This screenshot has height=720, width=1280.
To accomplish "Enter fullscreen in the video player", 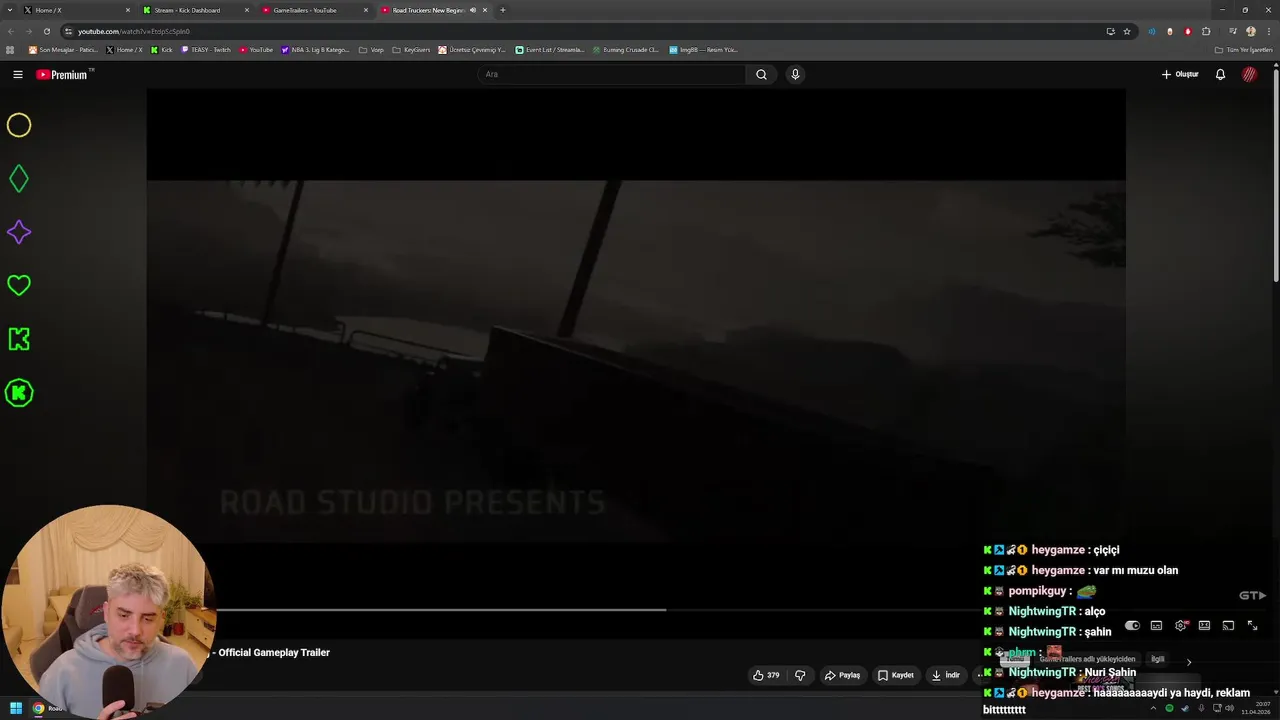I will [1252, 625].
